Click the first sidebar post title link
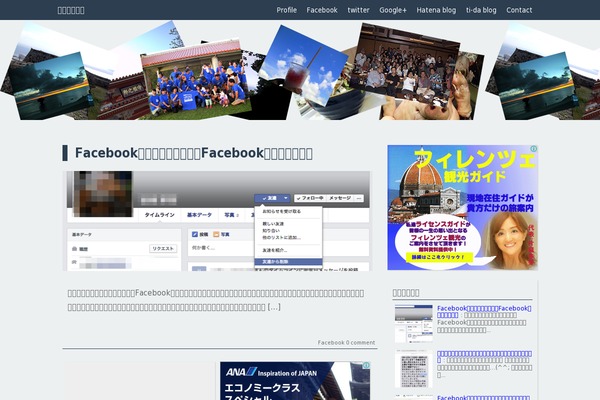The image size is (600, 400). 482,309
